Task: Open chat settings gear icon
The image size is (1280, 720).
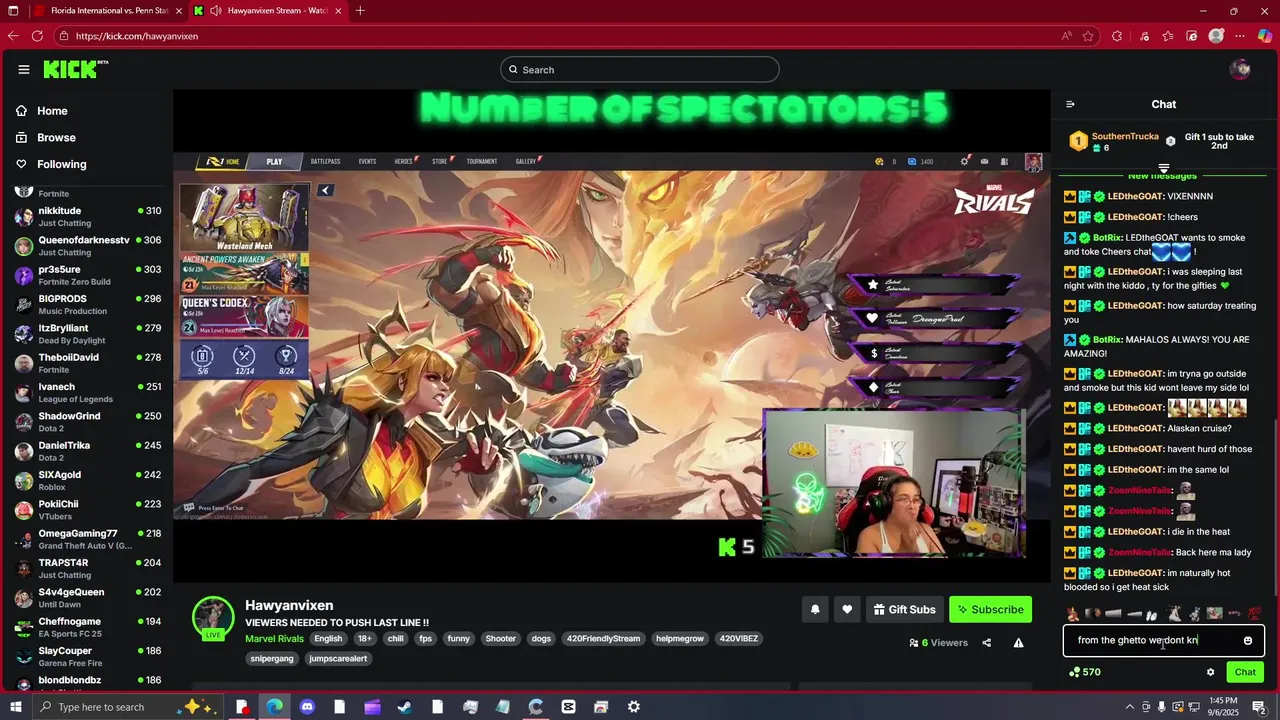Action: (1210, 672)
